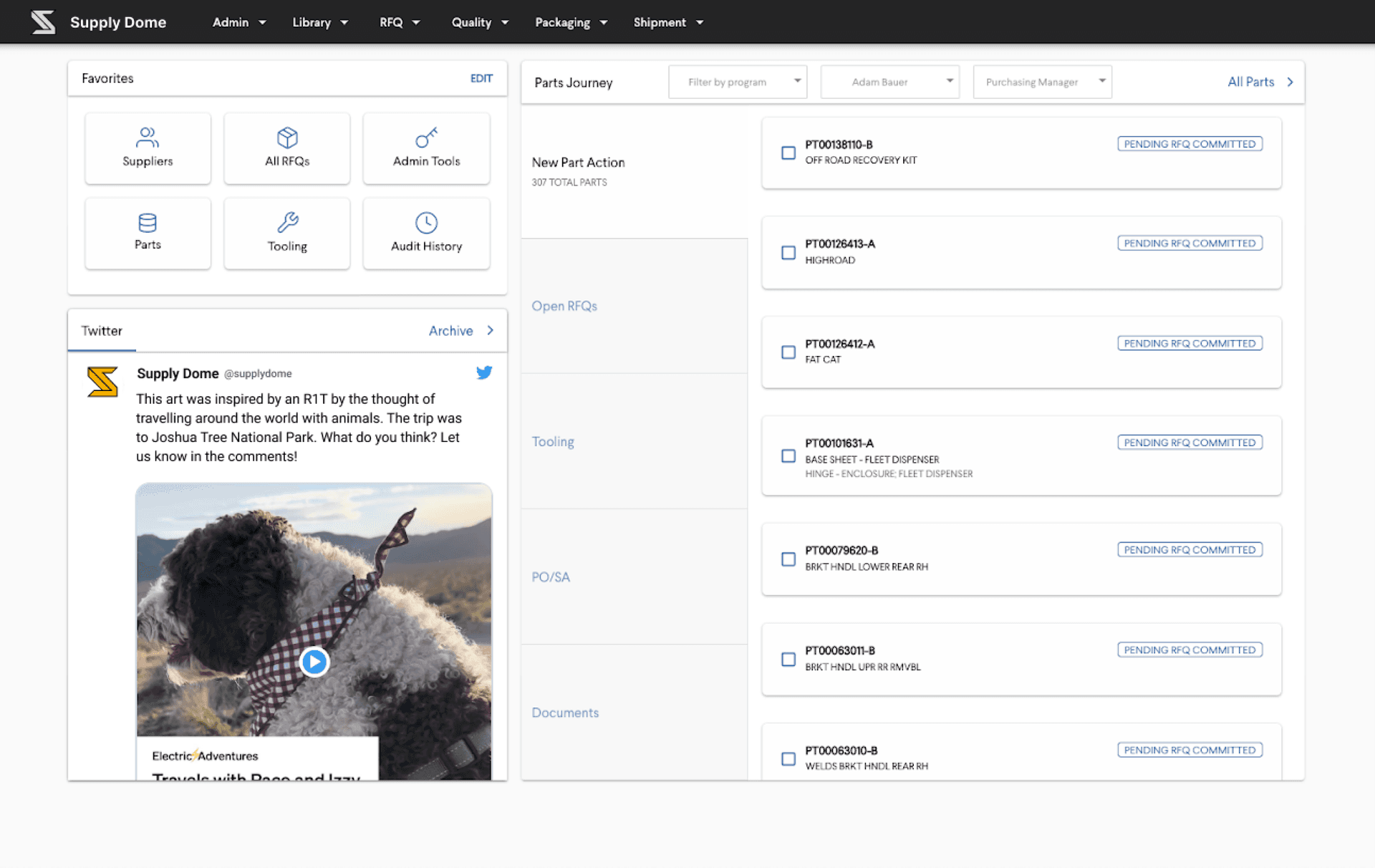
Task: Check the PT00063011-B checkbox
Action: pos(788,659)
